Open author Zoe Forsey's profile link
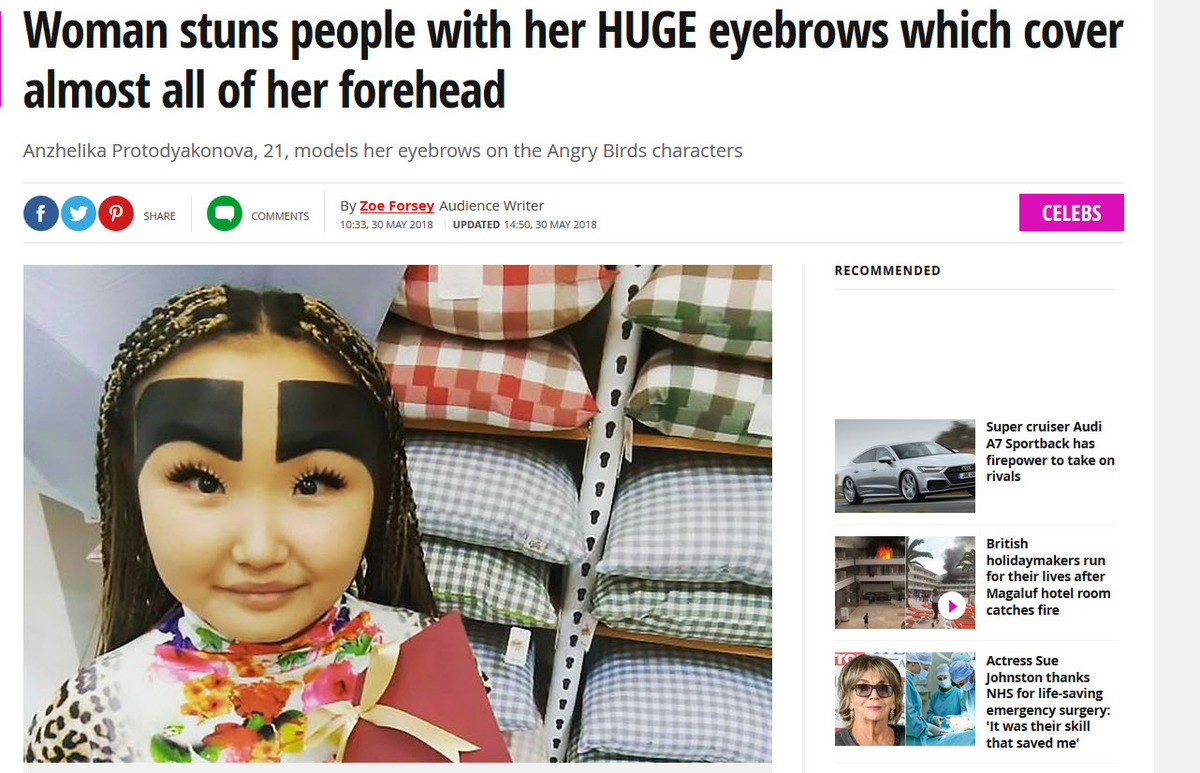The width and height of the screenshot is (1200, 773). 397,206
